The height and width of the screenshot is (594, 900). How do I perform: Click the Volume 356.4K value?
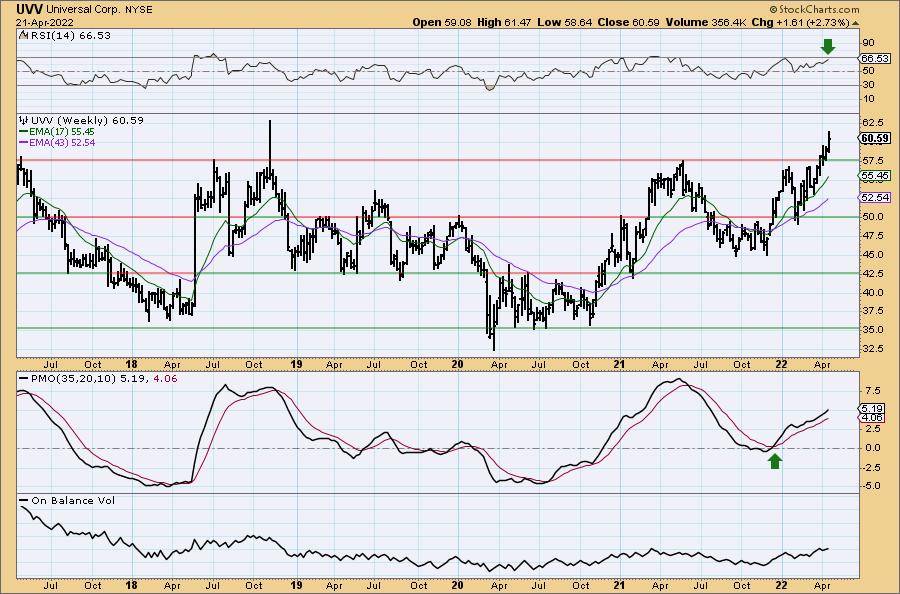(x=706, y=22)
